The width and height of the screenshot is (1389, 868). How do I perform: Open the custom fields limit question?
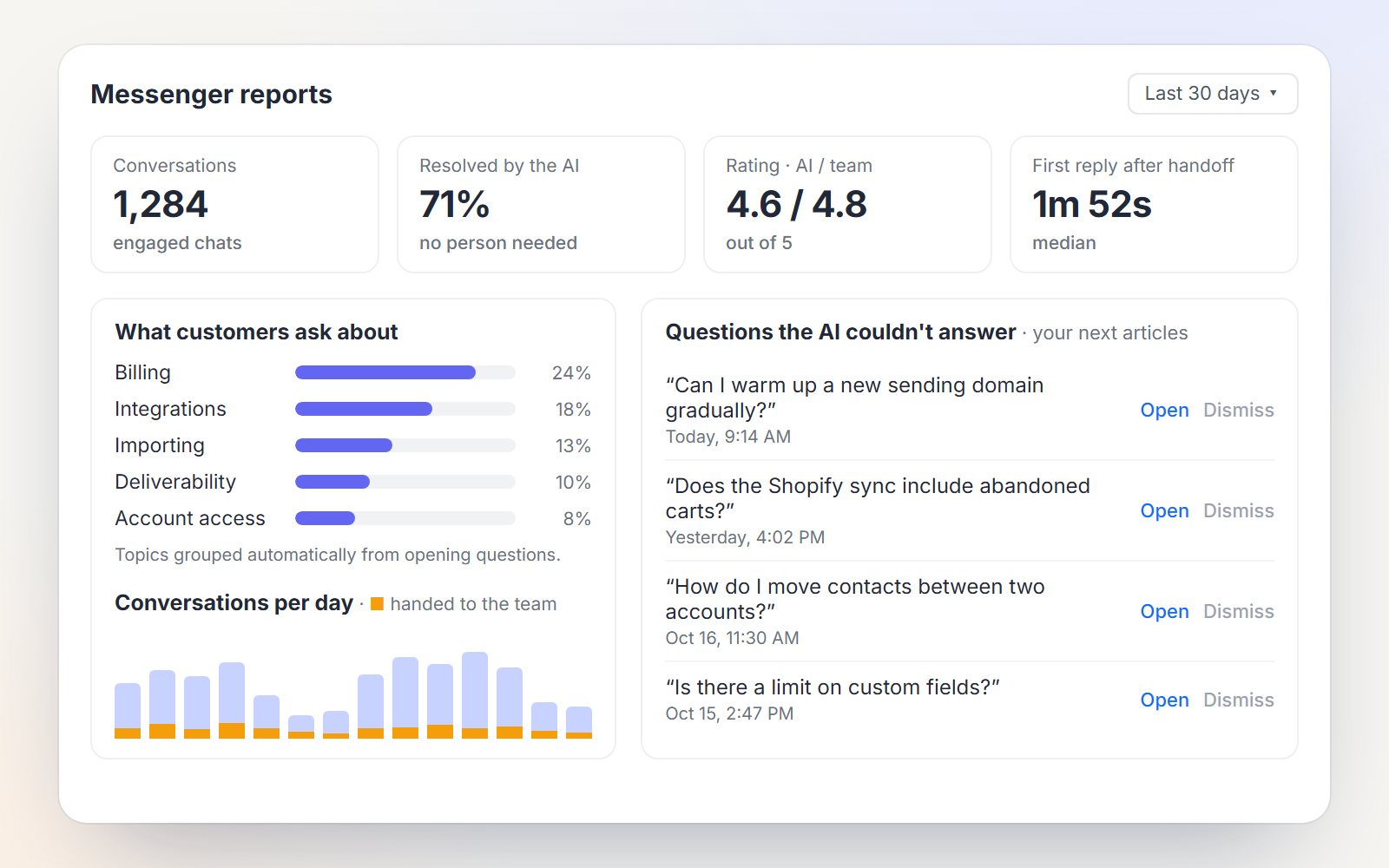[1164, 700]
